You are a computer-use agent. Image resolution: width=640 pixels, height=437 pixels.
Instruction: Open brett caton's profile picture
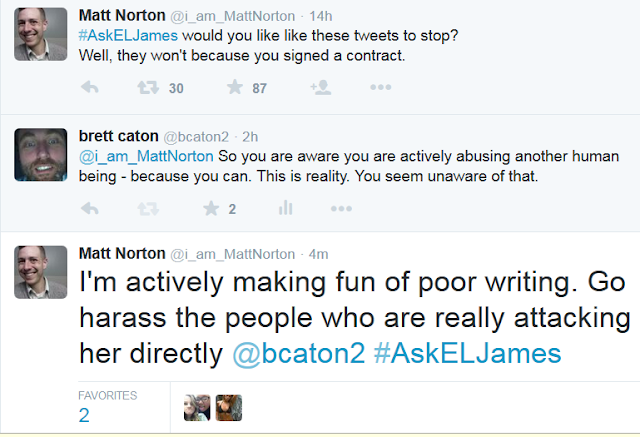click(x=40, y=155)
